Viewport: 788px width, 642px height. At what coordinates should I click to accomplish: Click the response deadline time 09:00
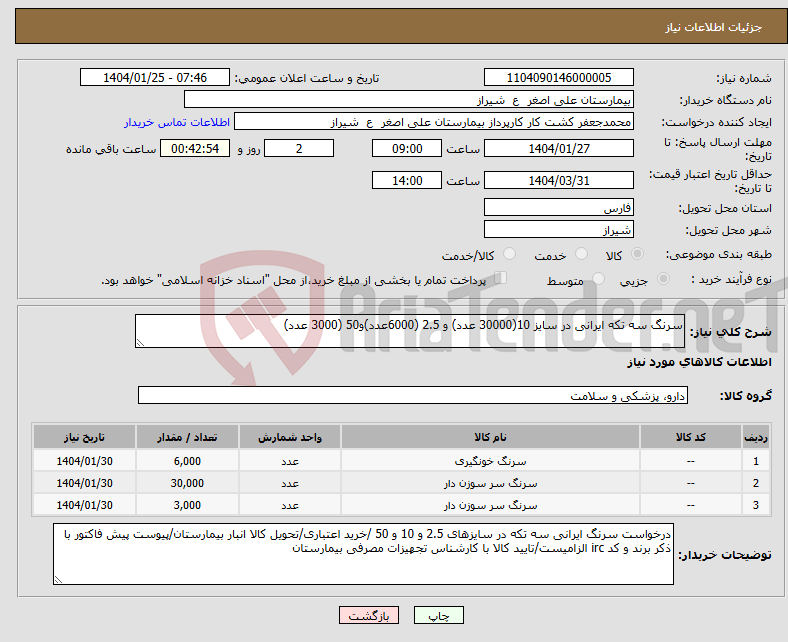[x=407, y=149]
